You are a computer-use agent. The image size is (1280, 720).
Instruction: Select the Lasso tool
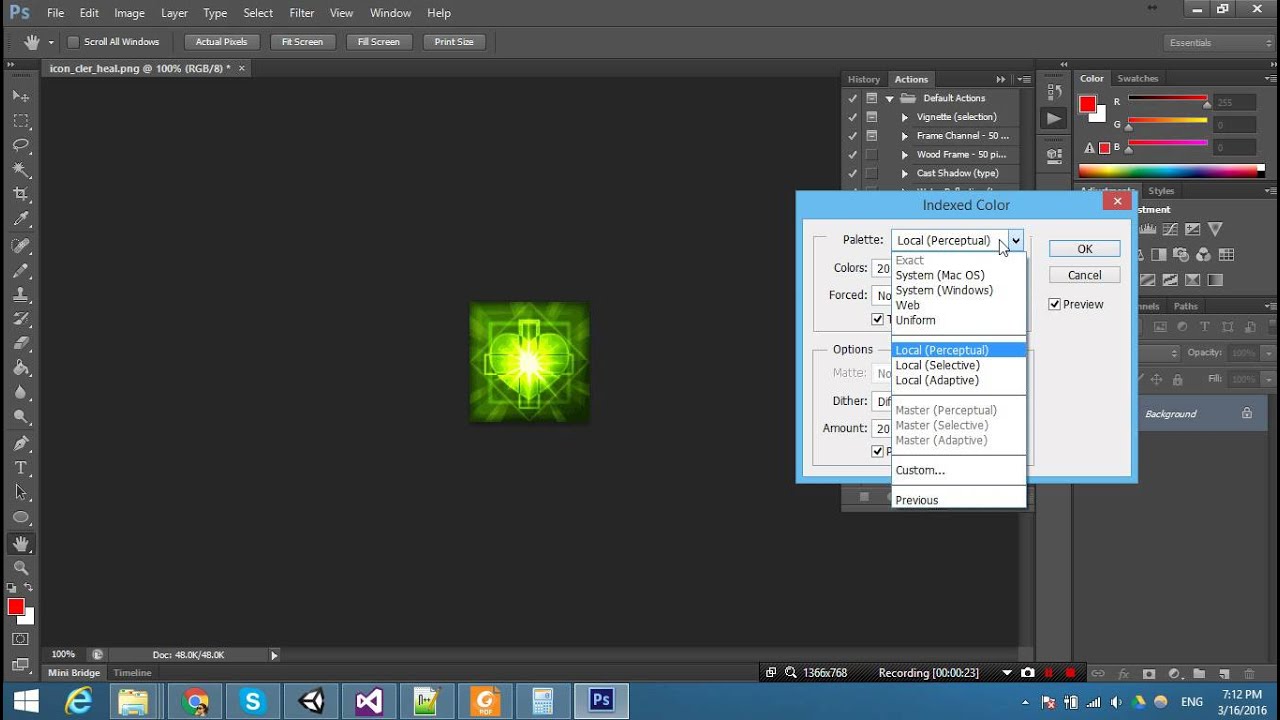(x=20, y=145)
